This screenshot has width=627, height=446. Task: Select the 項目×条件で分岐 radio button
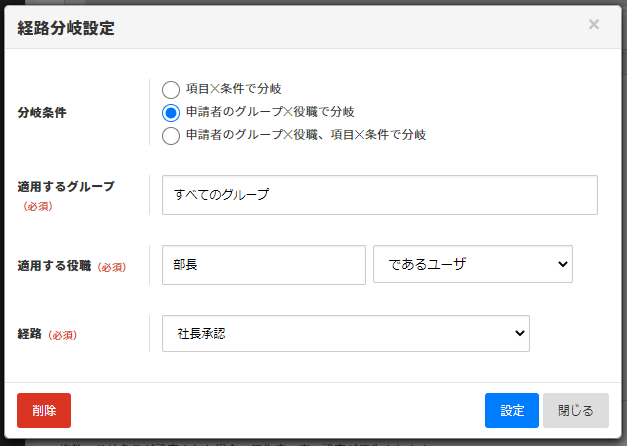tap(171, 90)
